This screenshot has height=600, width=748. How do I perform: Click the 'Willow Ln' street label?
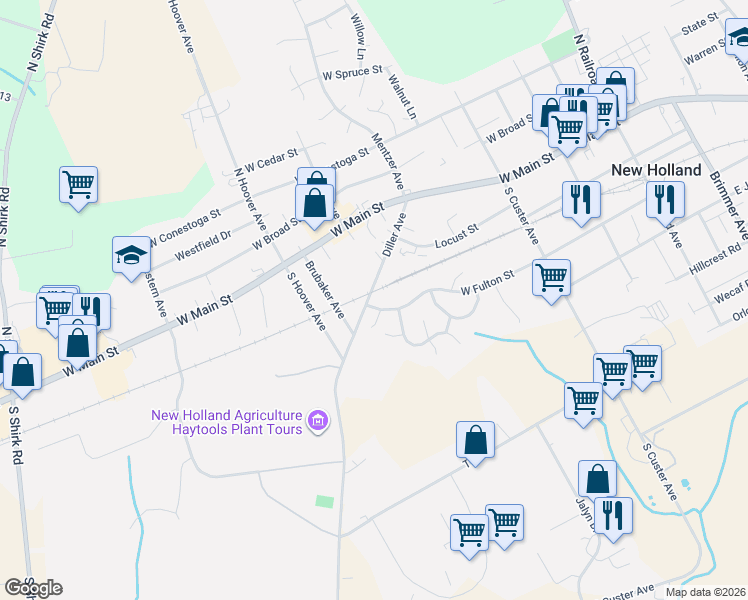[x=357, y=37]
